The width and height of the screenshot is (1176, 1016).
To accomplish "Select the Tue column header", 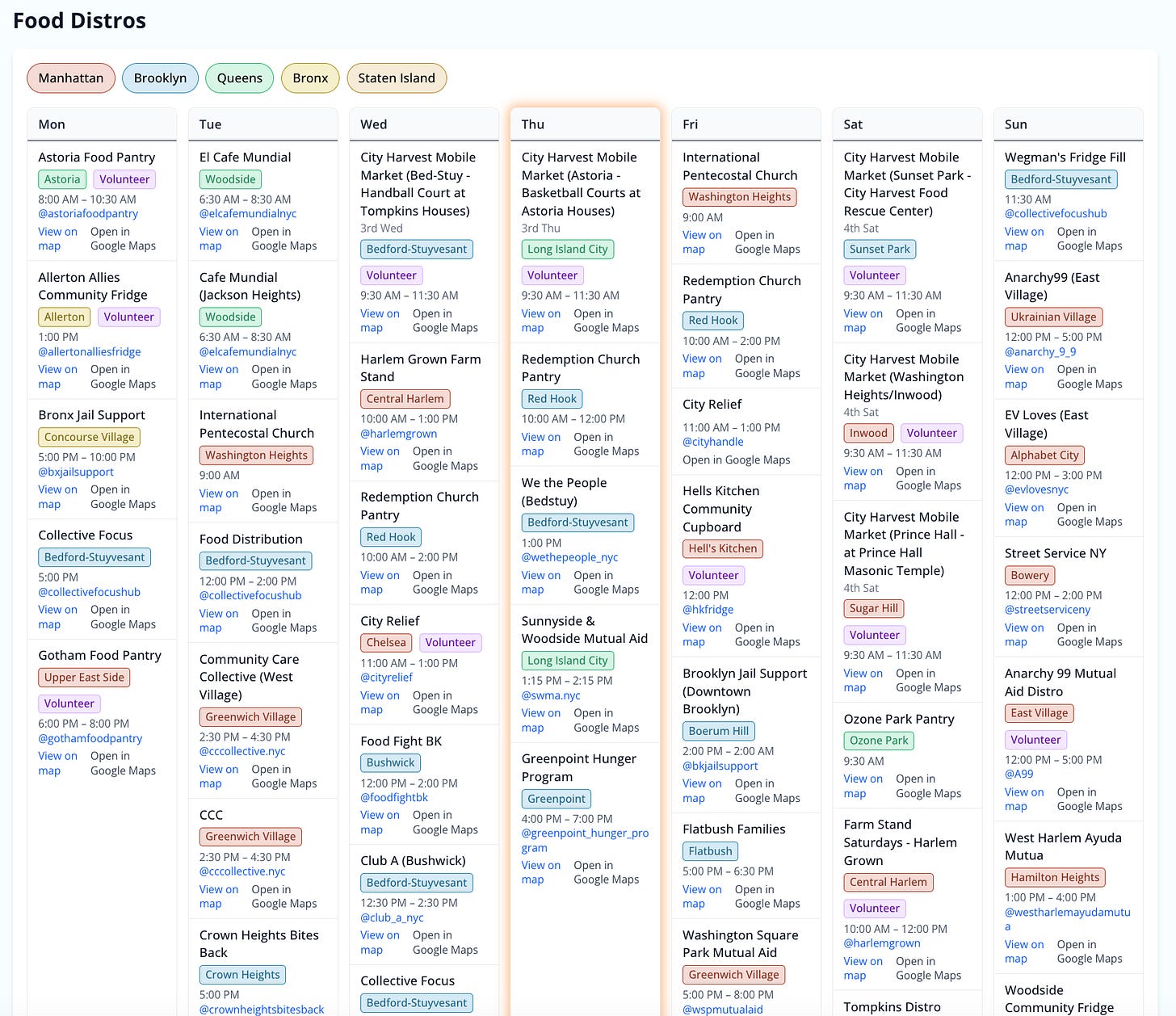I will click(x=262, y=124).
